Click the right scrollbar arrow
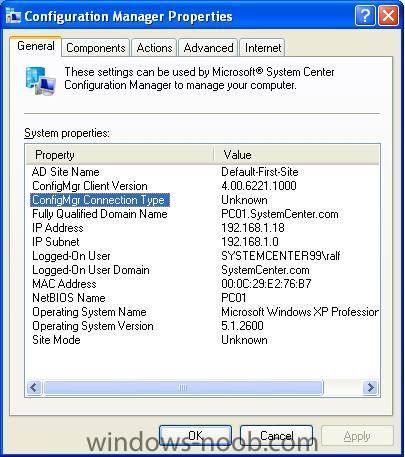Image resolution: width=405 pixels, height=457 pixels. click(x=370, y=387)
